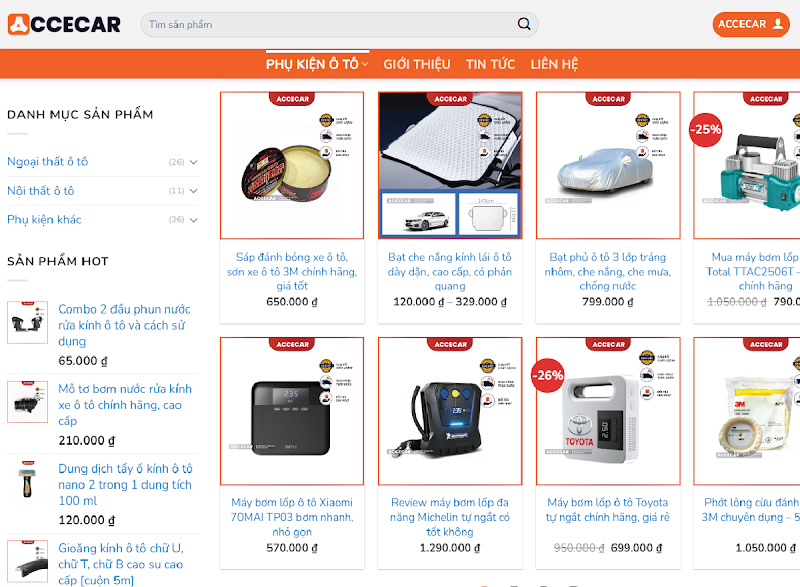
Task: View the Michelin tire pump product image
Action: [450, 411]
